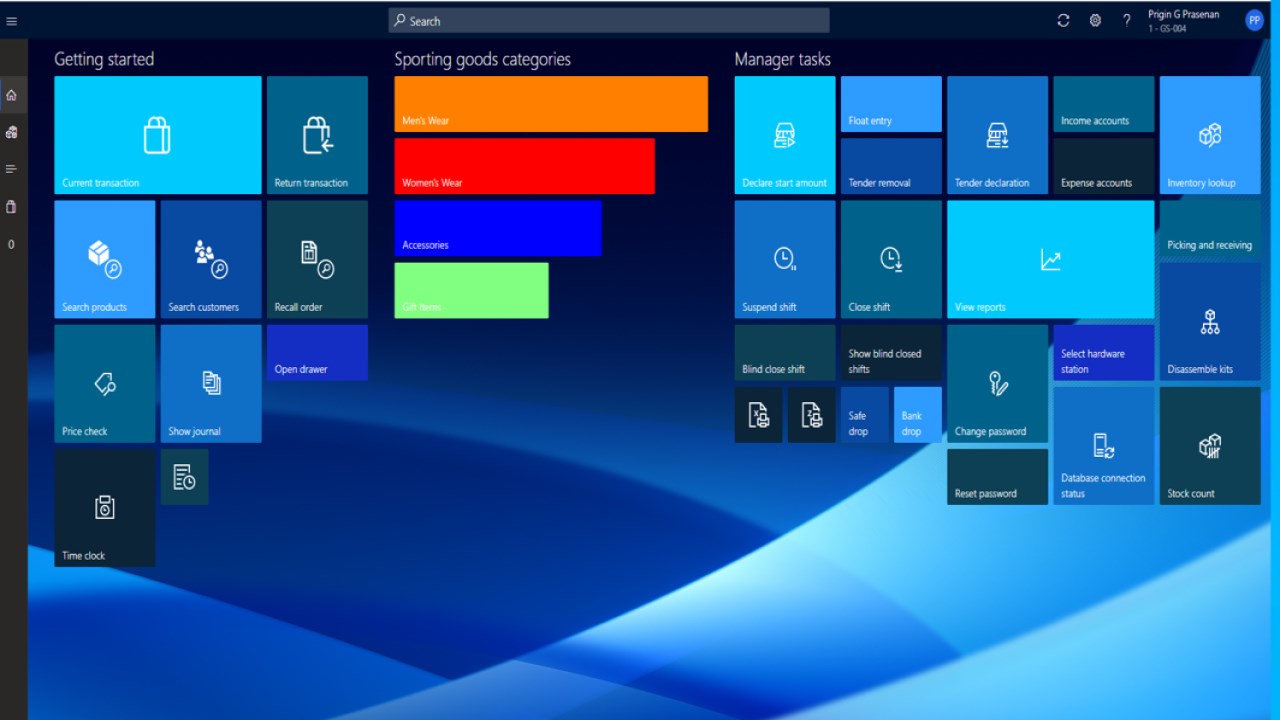Open the View reports tile
This screenshot has width=1280, height=720.
[x=1051, y=259]
